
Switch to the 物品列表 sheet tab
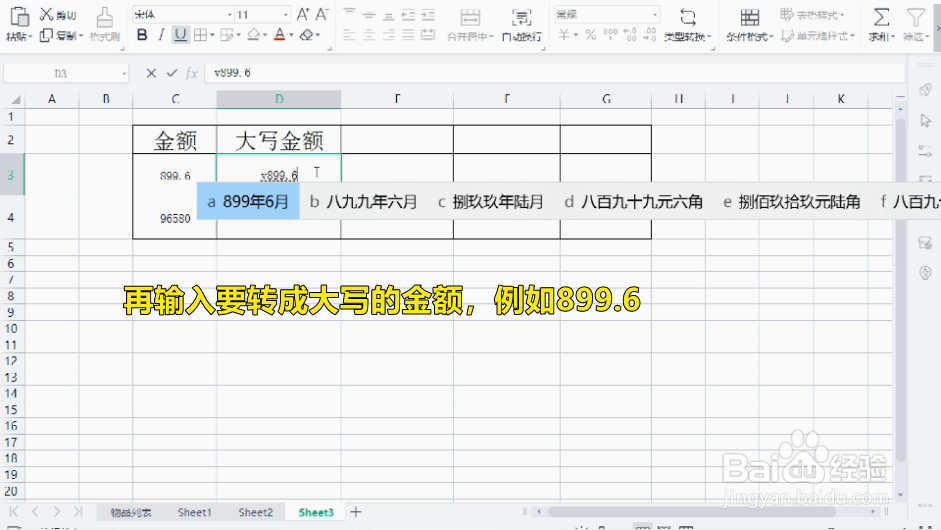pos(131,512)
